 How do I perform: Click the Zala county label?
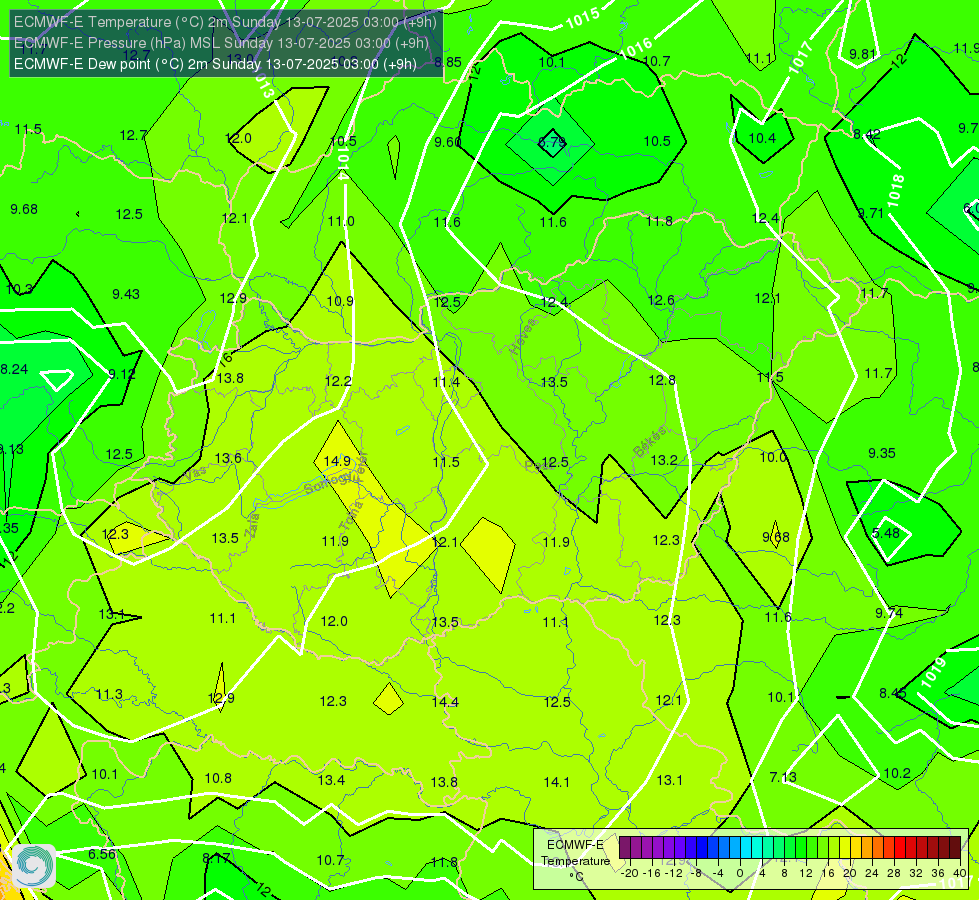(252, 525)
